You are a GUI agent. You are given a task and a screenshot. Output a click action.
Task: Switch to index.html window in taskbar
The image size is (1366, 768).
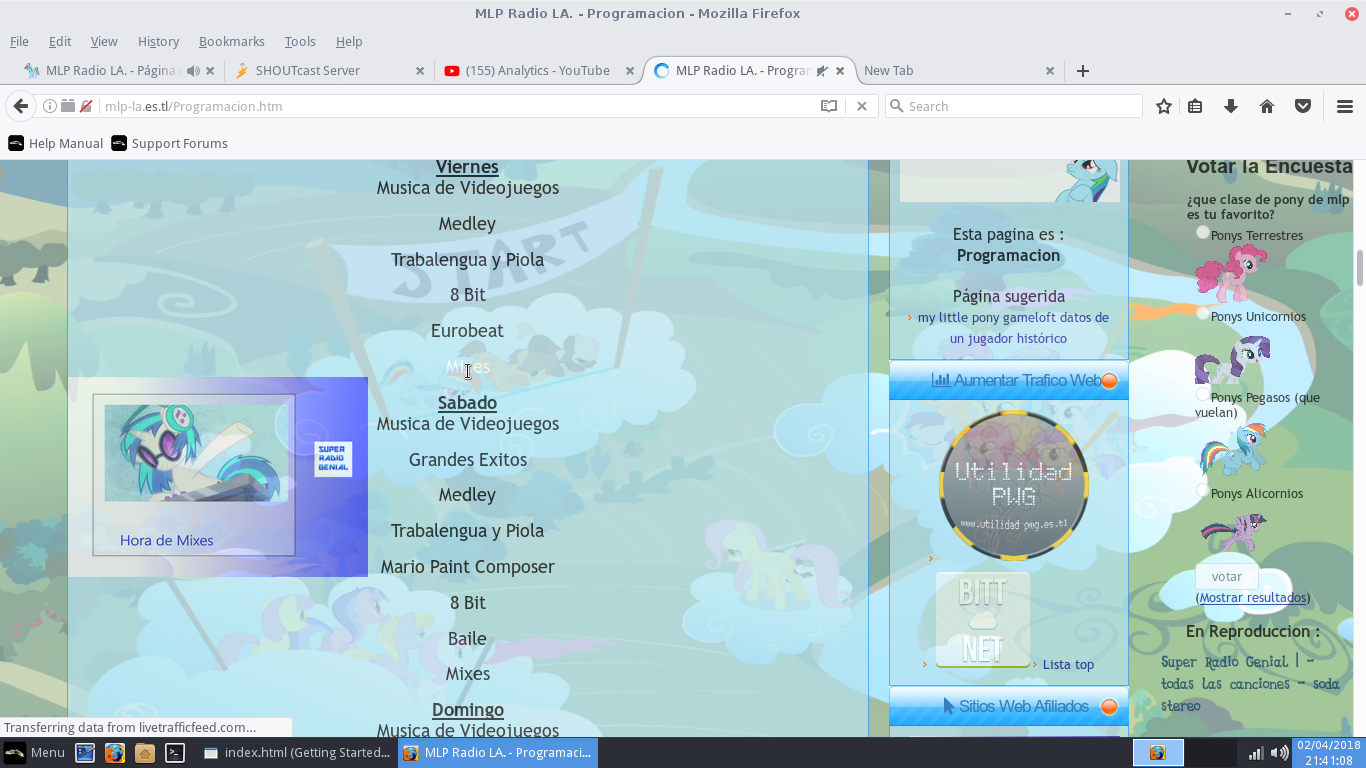click(x=297, y=753)
